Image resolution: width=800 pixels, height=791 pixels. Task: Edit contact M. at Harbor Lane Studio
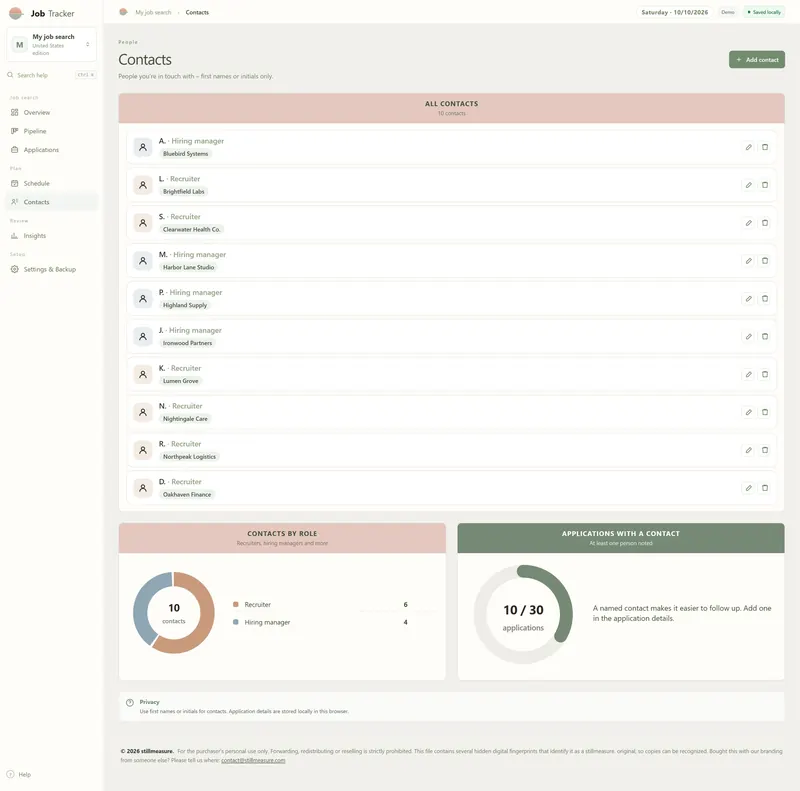click(748, 261)
